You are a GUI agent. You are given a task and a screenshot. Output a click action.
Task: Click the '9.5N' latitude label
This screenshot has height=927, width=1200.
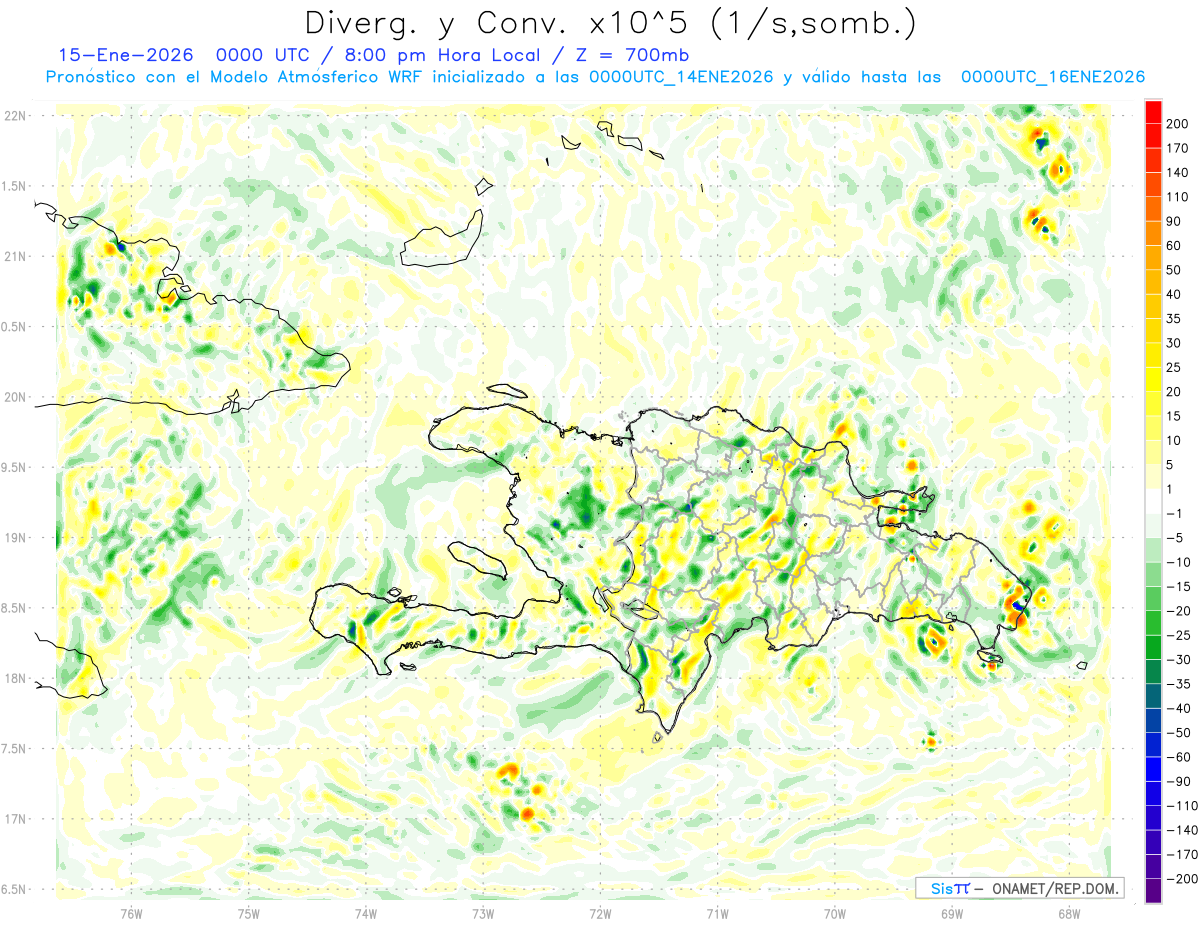coord(12,467)
